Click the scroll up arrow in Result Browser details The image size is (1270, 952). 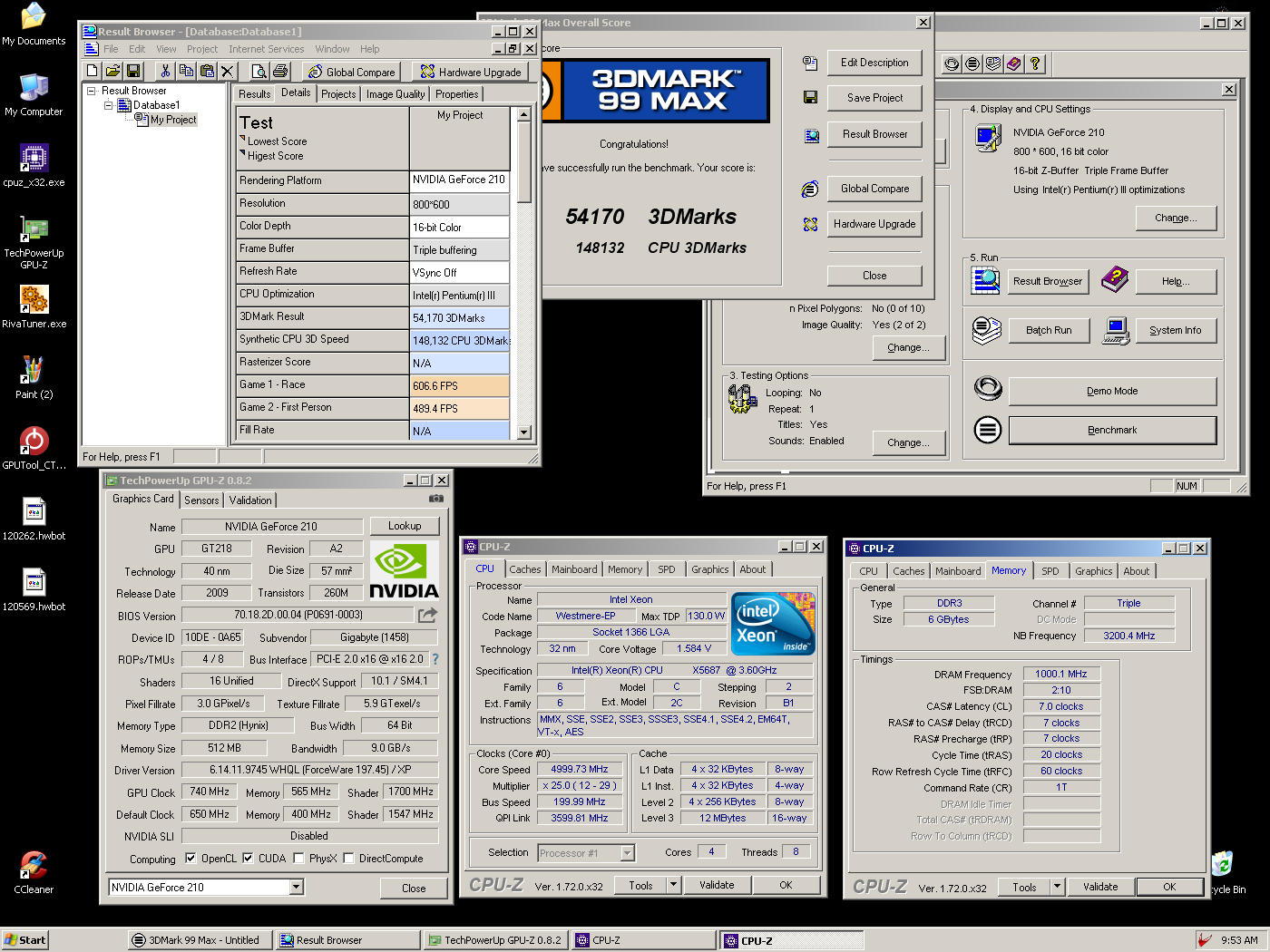pos(523,115)
